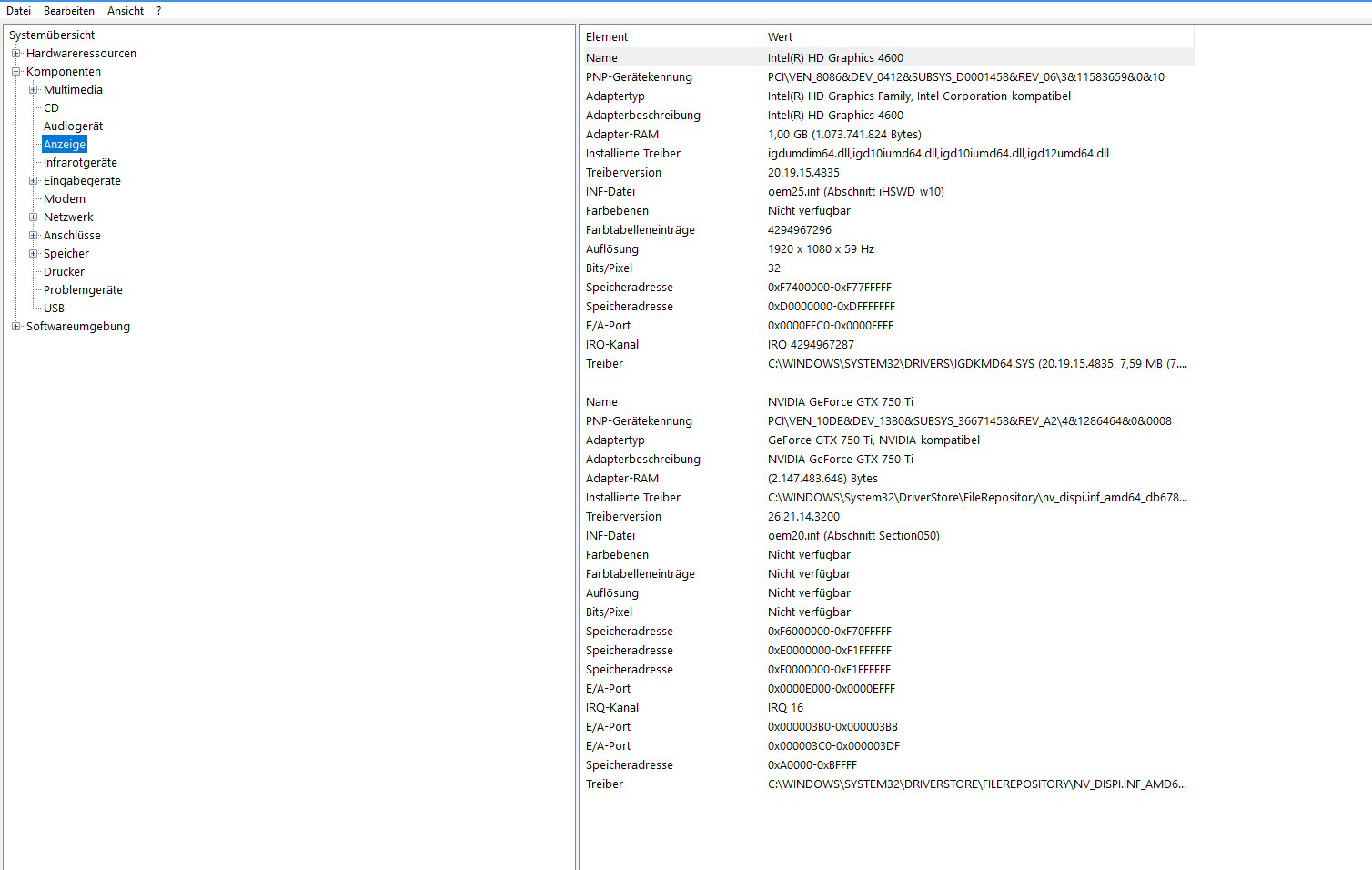Image resolution: width=1372 pixels, height=870 pixels.
Task: Open the ? help menu
Action: tap(158, 11)
